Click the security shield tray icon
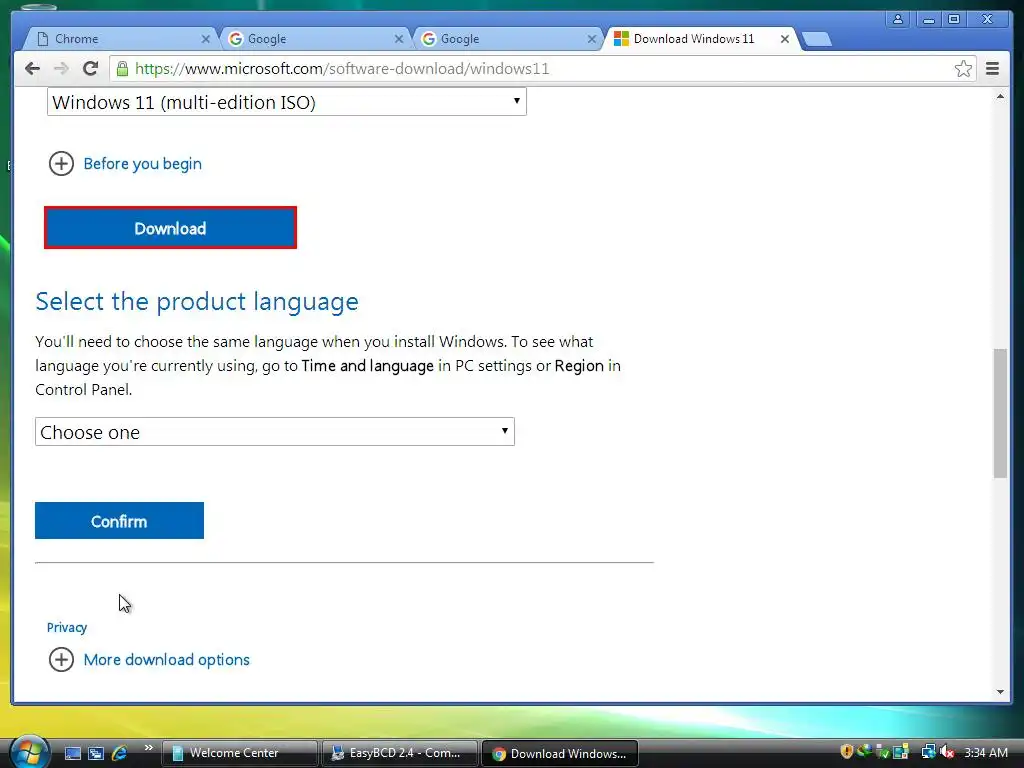Viewport: 1024px width, 768px height. tap(847, 752)
